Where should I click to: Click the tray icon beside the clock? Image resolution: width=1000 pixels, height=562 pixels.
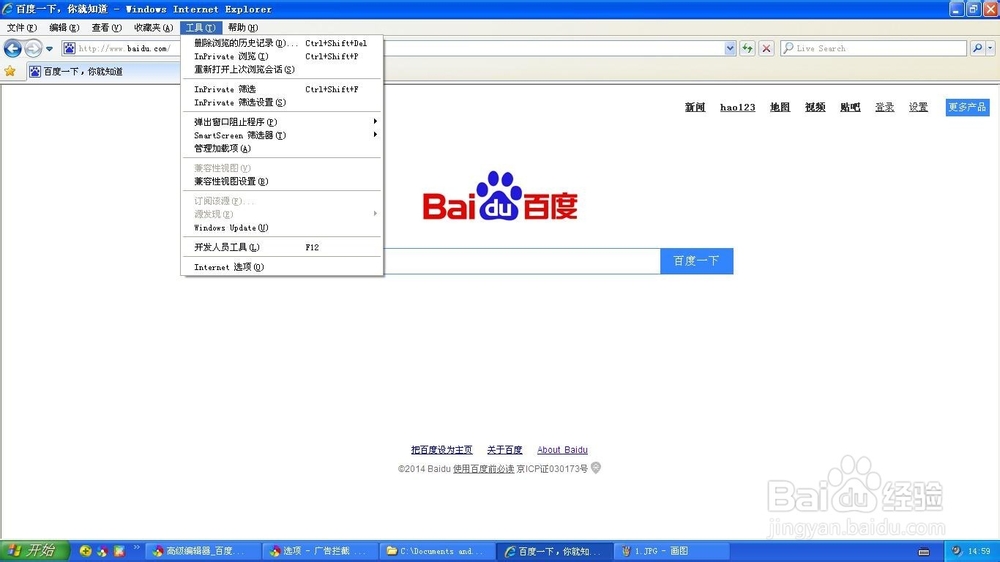tap(957, 551)
